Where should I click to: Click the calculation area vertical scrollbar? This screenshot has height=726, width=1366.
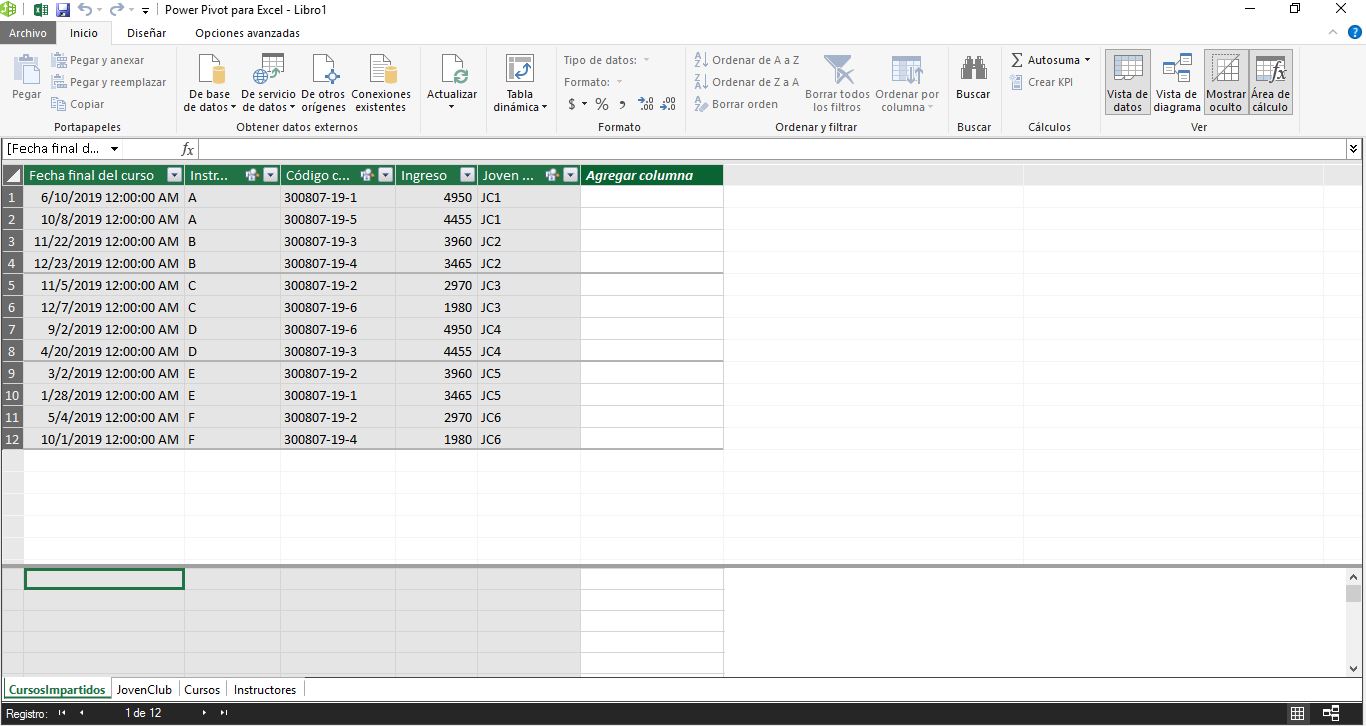click(x=1354, y=620)
